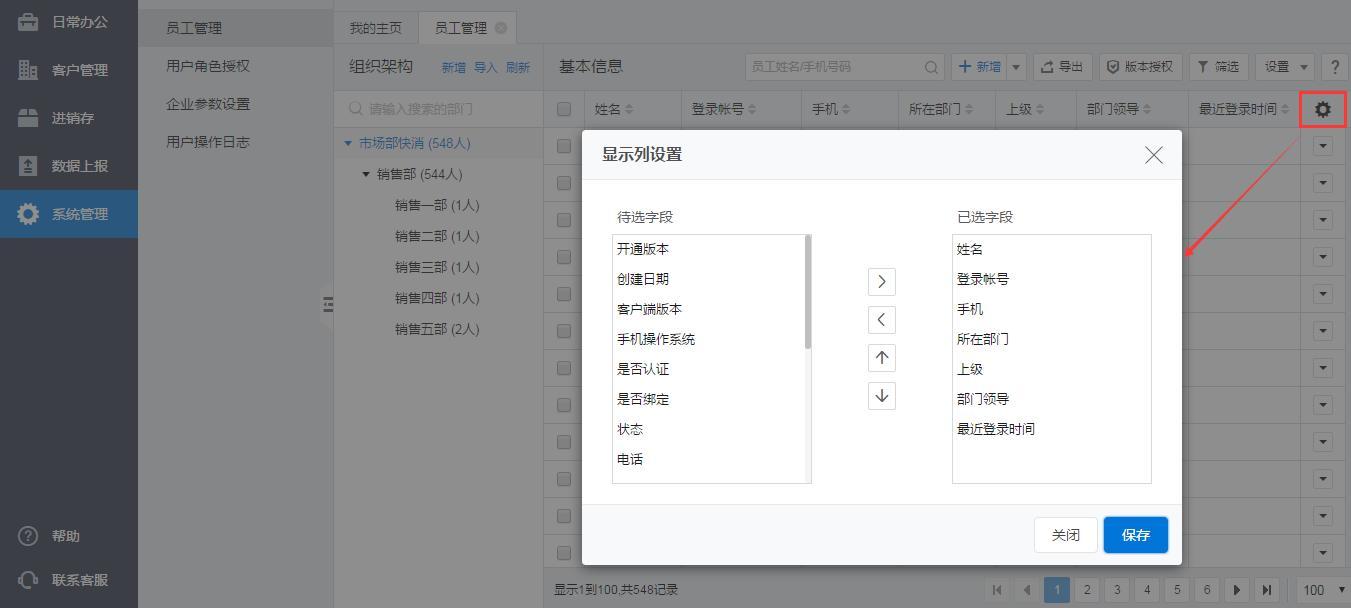Check the last visible row checkbox
1351x608 pixels.
pyautogui.click(x=564, y=552)
